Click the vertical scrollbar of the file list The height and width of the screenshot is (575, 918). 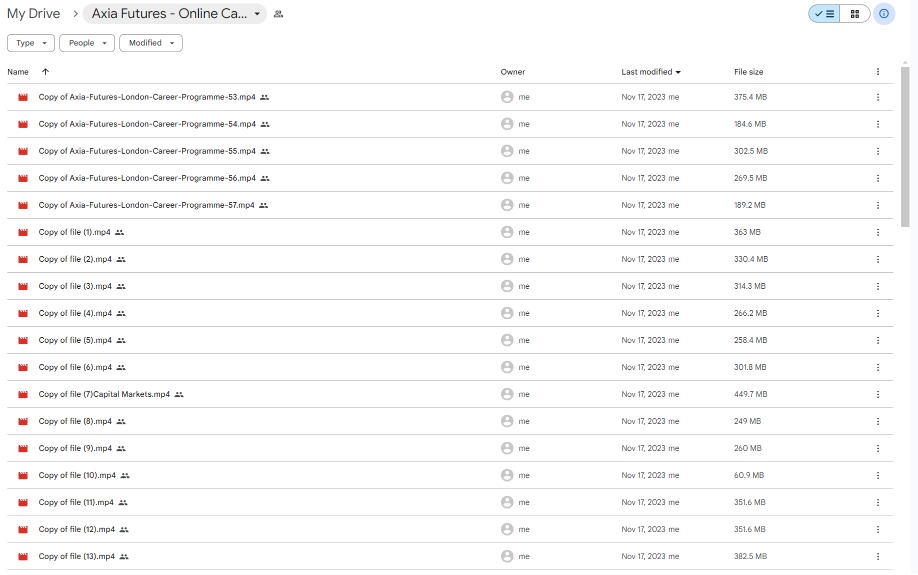point(904,150)
